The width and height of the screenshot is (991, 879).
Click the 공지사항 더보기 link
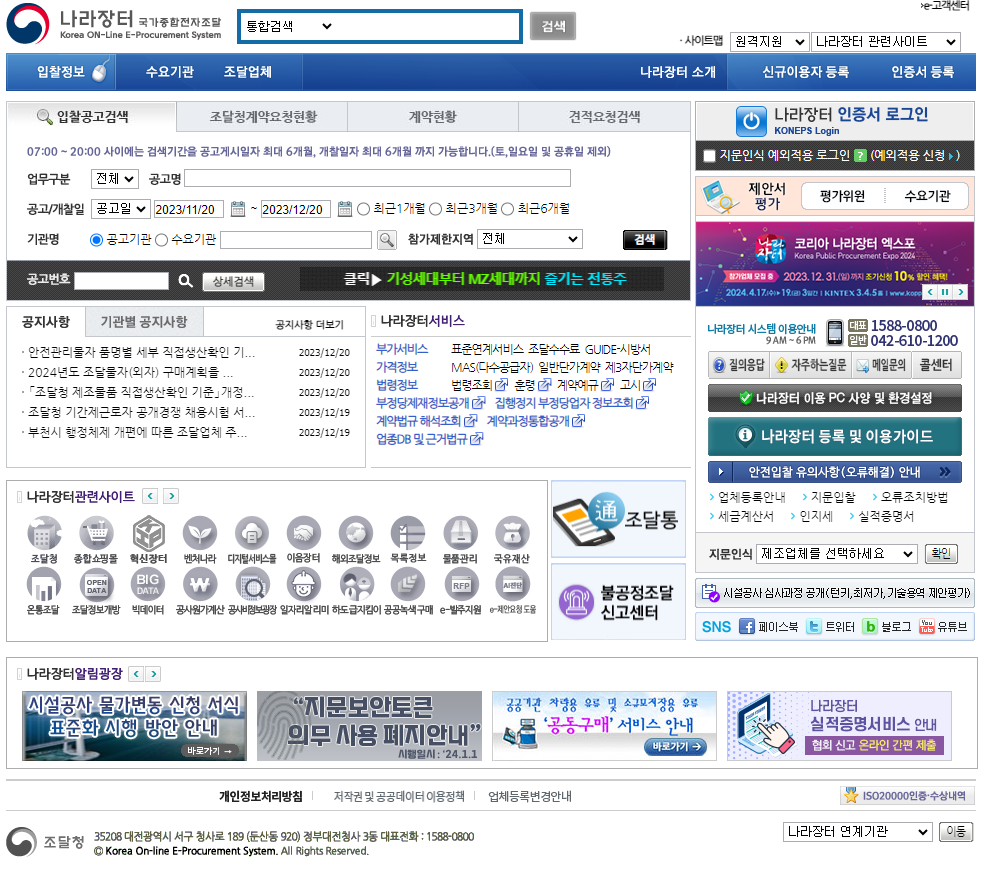(309, 324)
